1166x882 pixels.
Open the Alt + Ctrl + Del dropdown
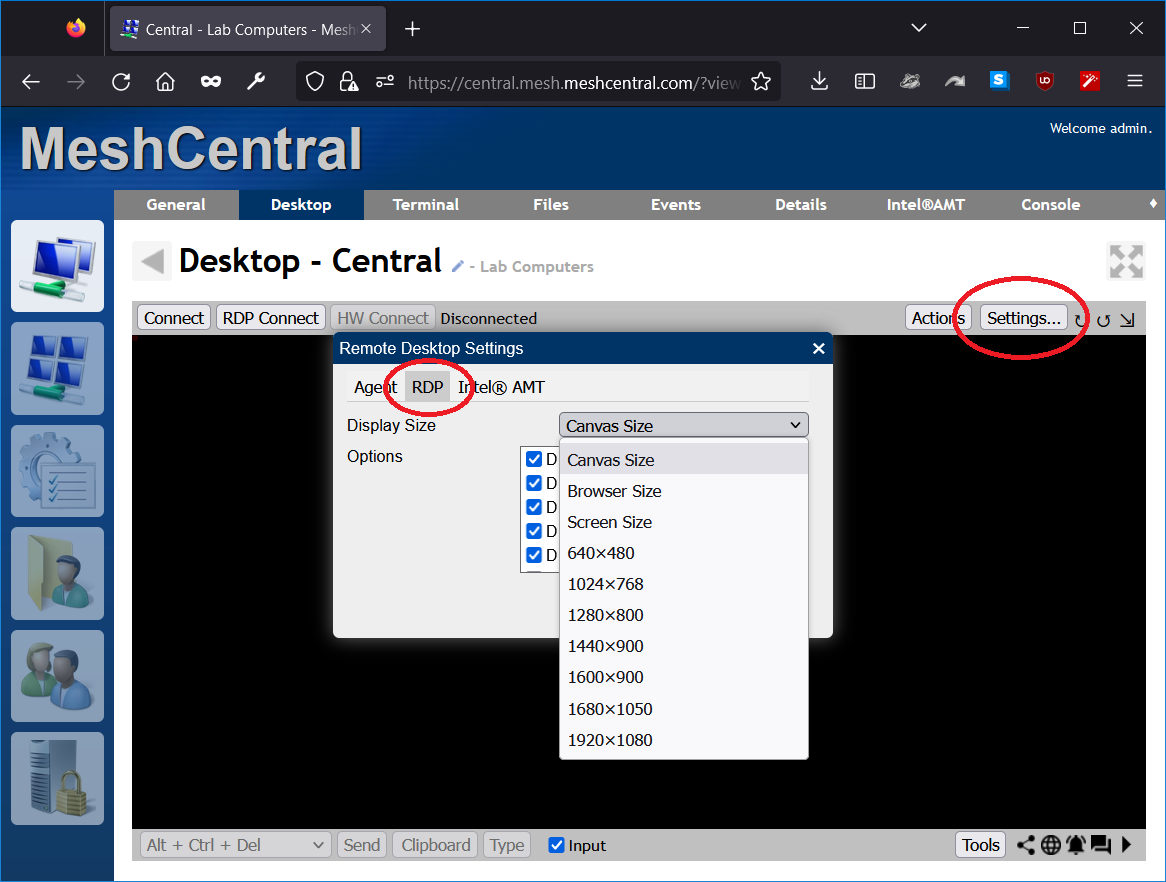click(x=234, y=845)
